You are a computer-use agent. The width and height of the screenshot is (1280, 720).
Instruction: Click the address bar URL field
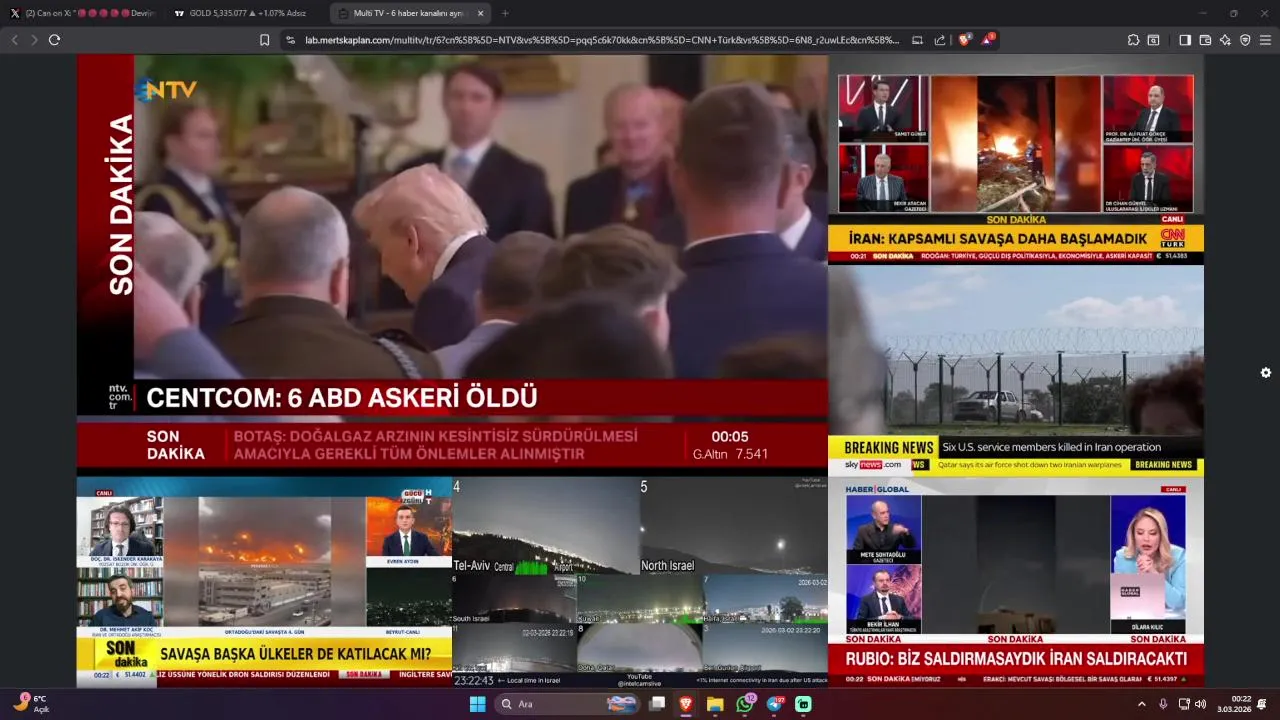pos(602,40)
